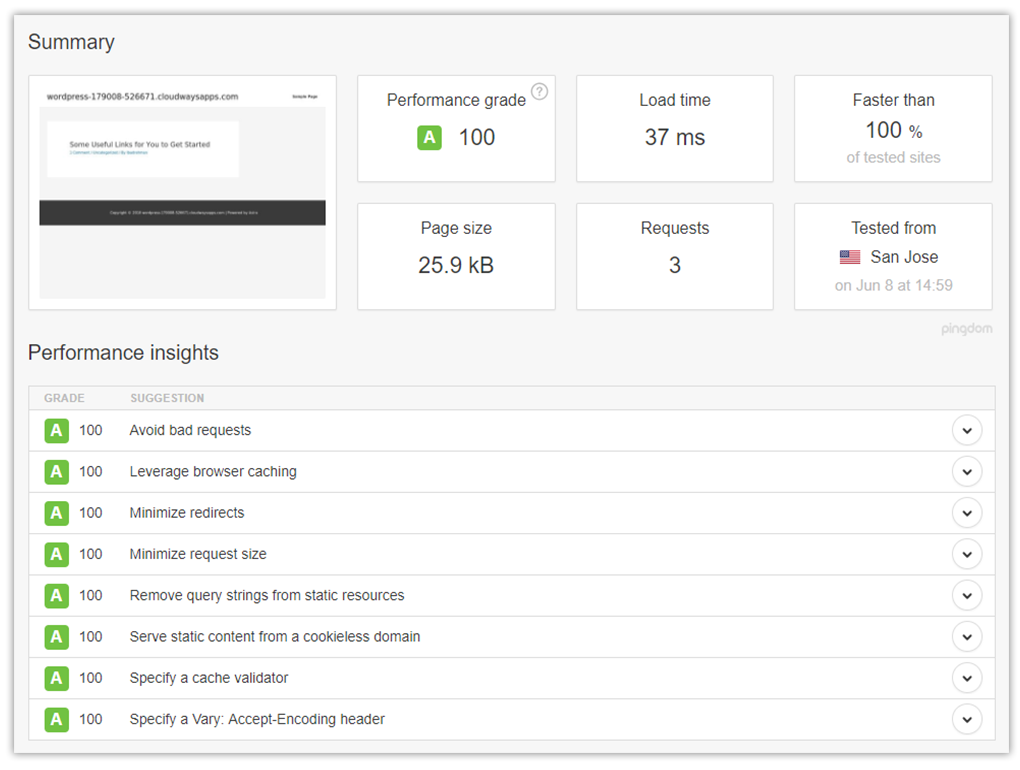This screenshot has width=1020, height=770.
Task: Click the Performance grade score 100
Action: 477,137
